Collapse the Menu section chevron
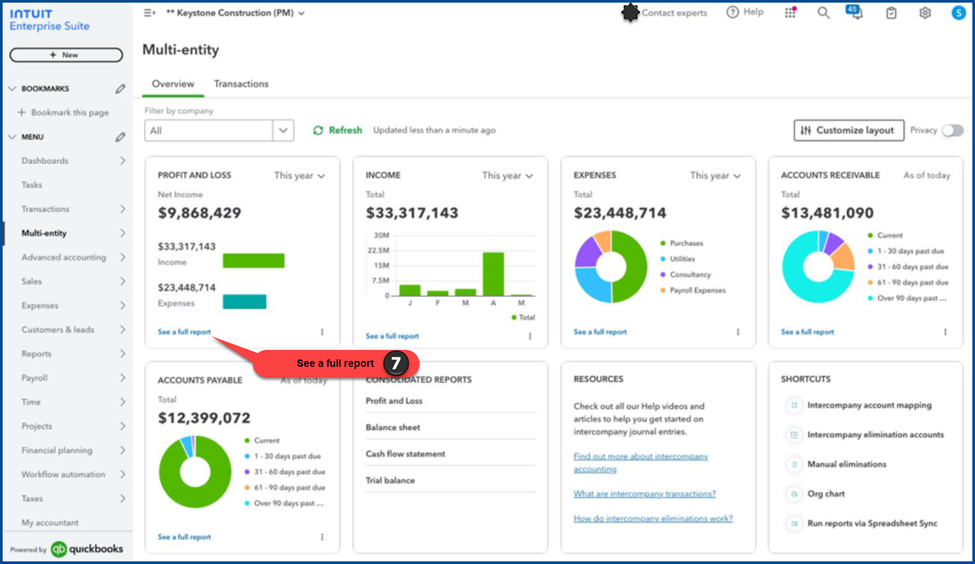This screenshot has height=564, width=975. (x=12, y=137)
